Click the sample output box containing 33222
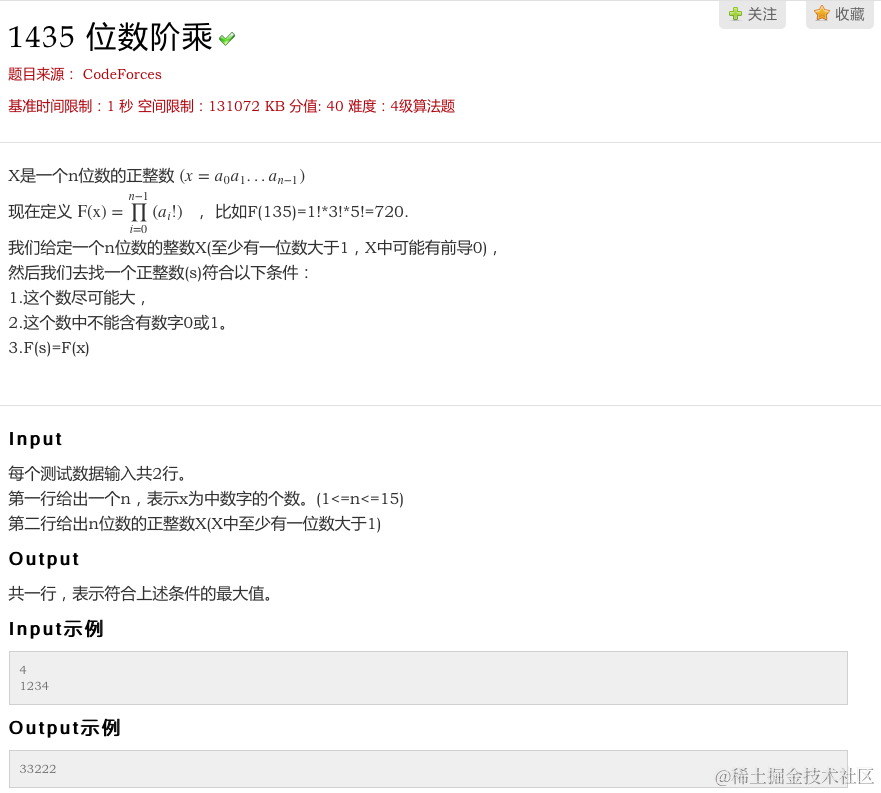The image size is (881, 793). [x=428, y=769]
